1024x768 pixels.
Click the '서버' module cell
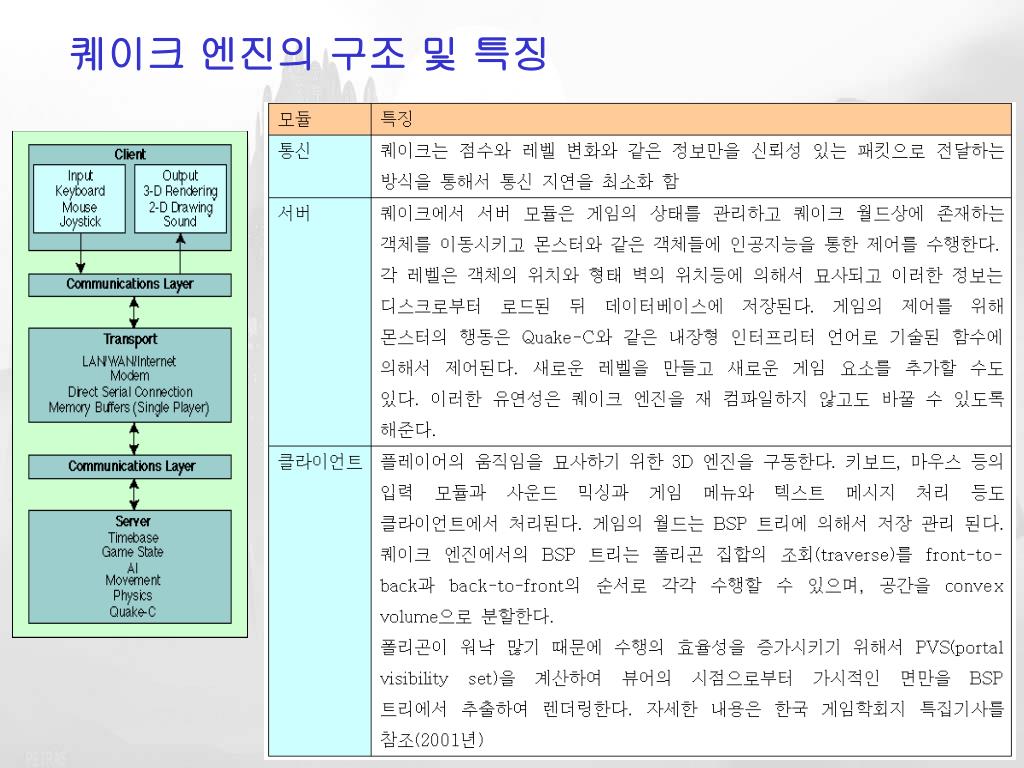(x=320, y=321)
